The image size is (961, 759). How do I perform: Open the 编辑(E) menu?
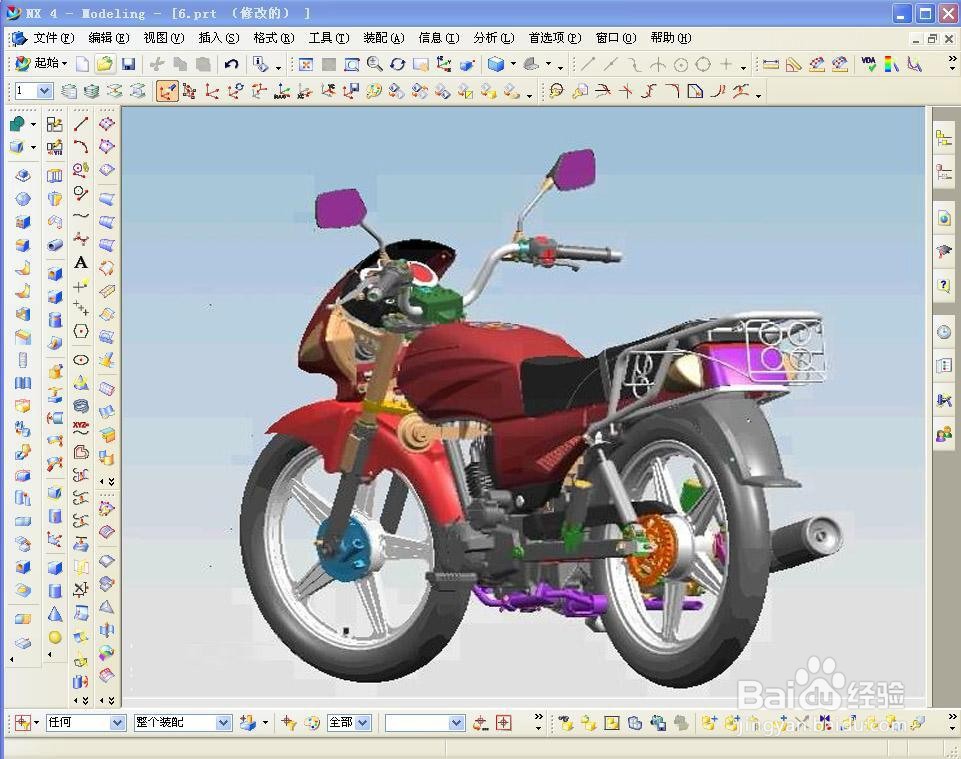pyautogui.click(x=108, y=38)
